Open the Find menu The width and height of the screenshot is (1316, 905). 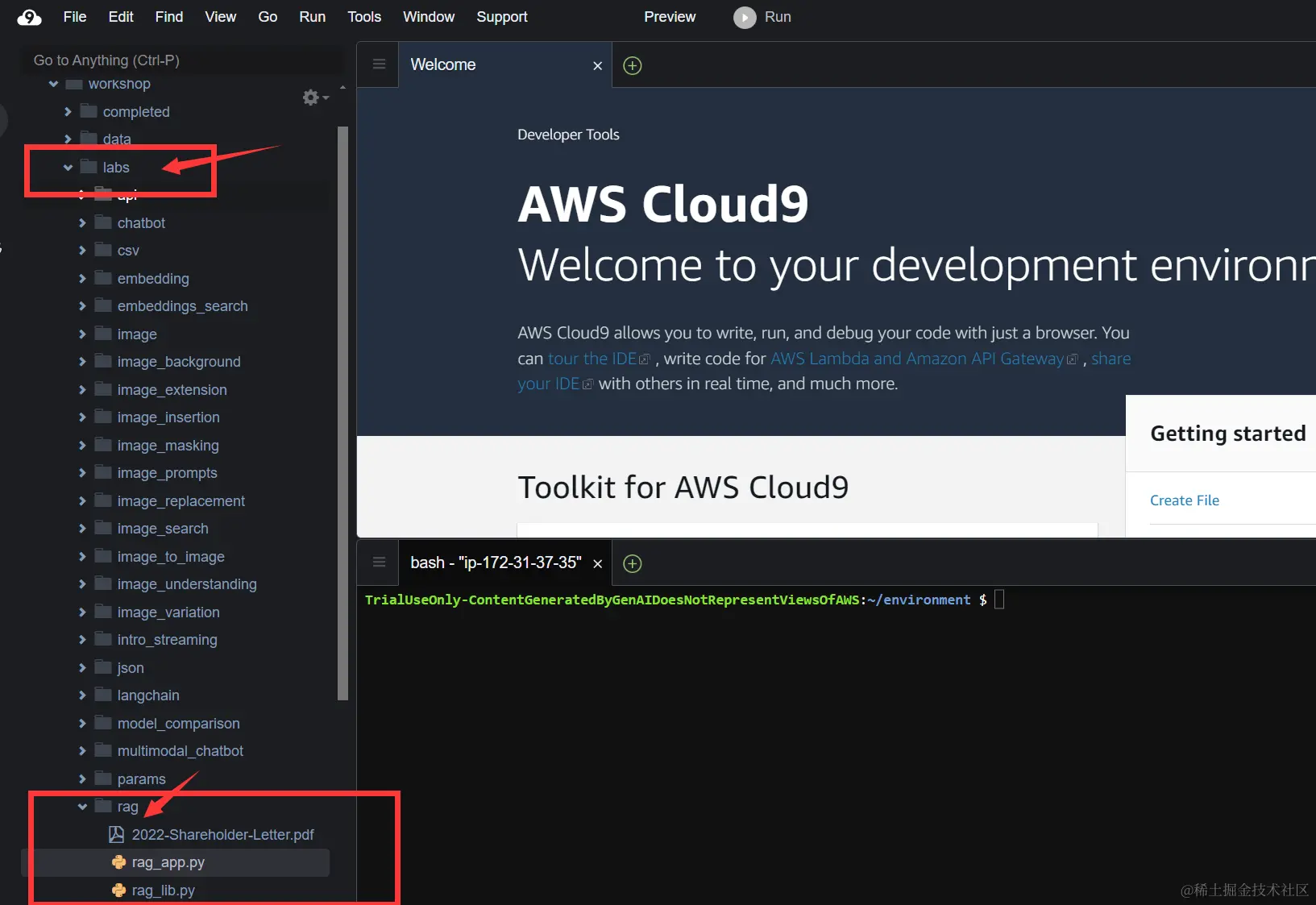point(169,17)
